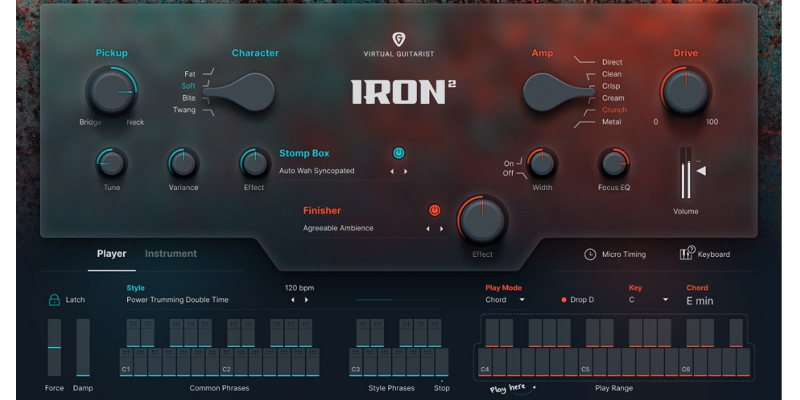Set Amp to Clean

pos(612,74)
